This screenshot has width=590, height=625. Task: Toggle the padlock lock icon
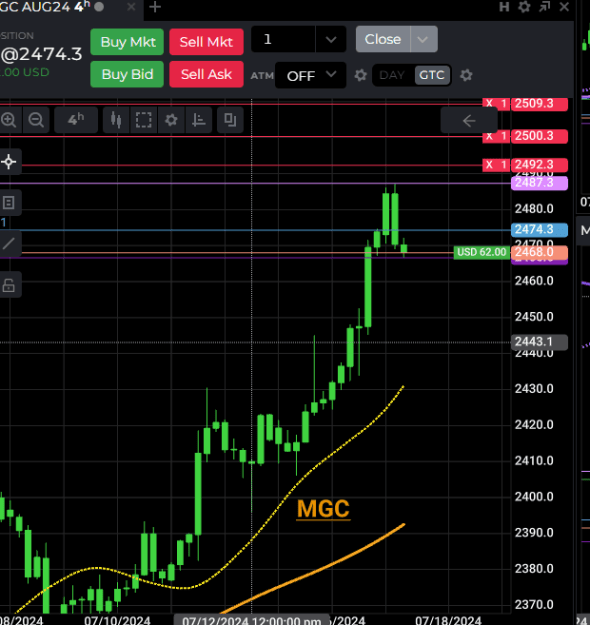9,285
